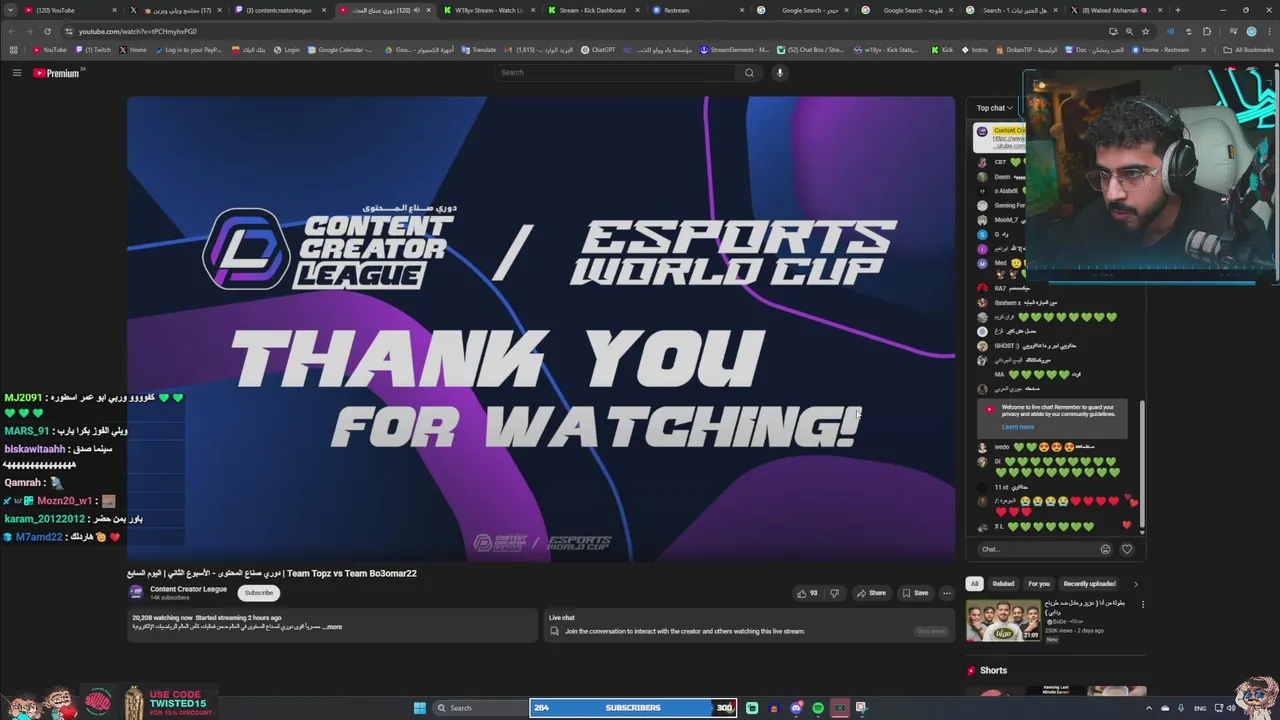The width and height of the screenshot is (1280, 720).
Task: Switch to Stream - Kick Dashboard tab
Action: pyautogui.click(x=593, y=10)
